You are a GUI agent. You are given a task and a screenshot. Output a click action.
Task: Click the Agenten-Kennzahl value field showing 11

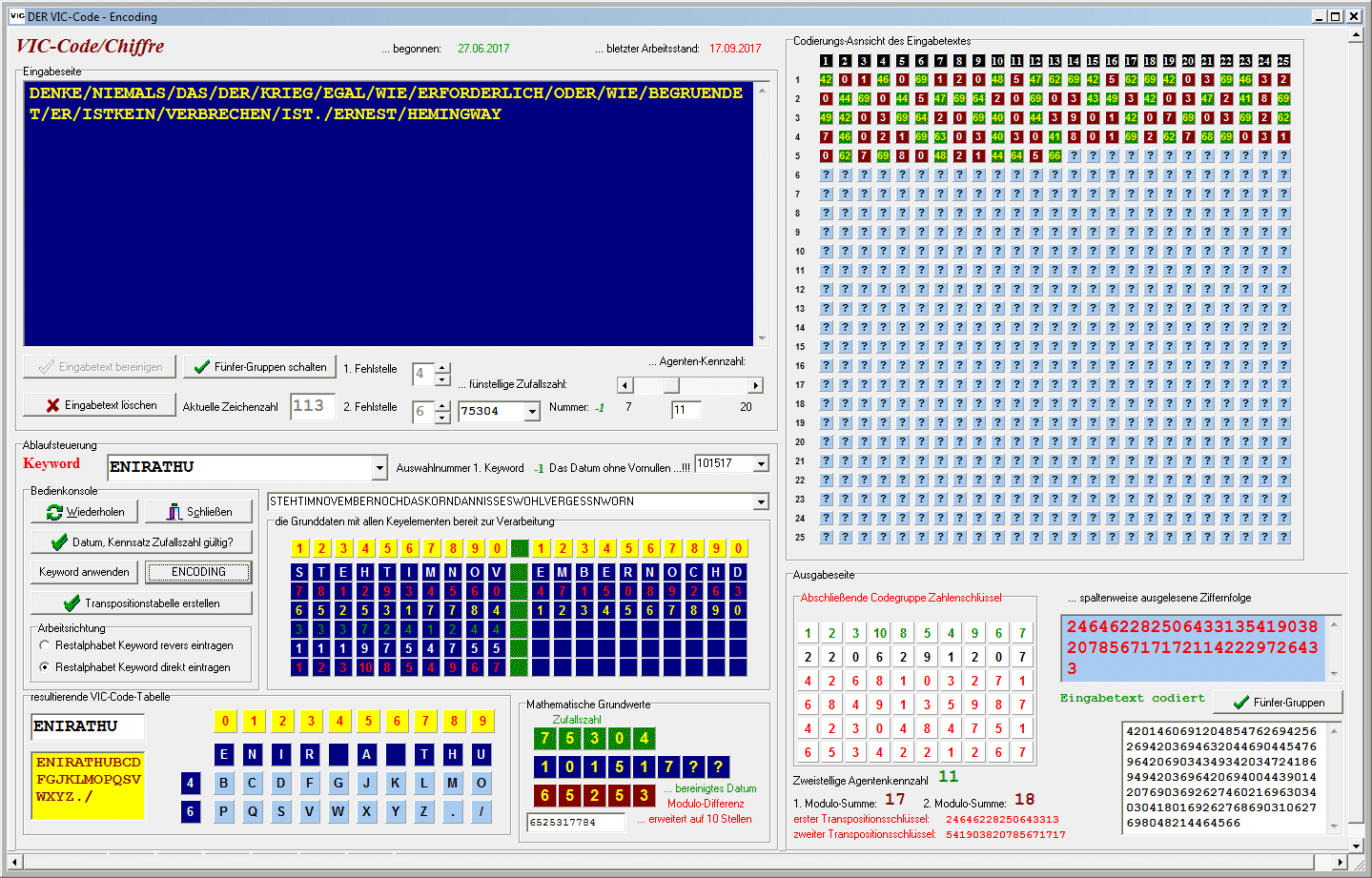pos(686,410)
